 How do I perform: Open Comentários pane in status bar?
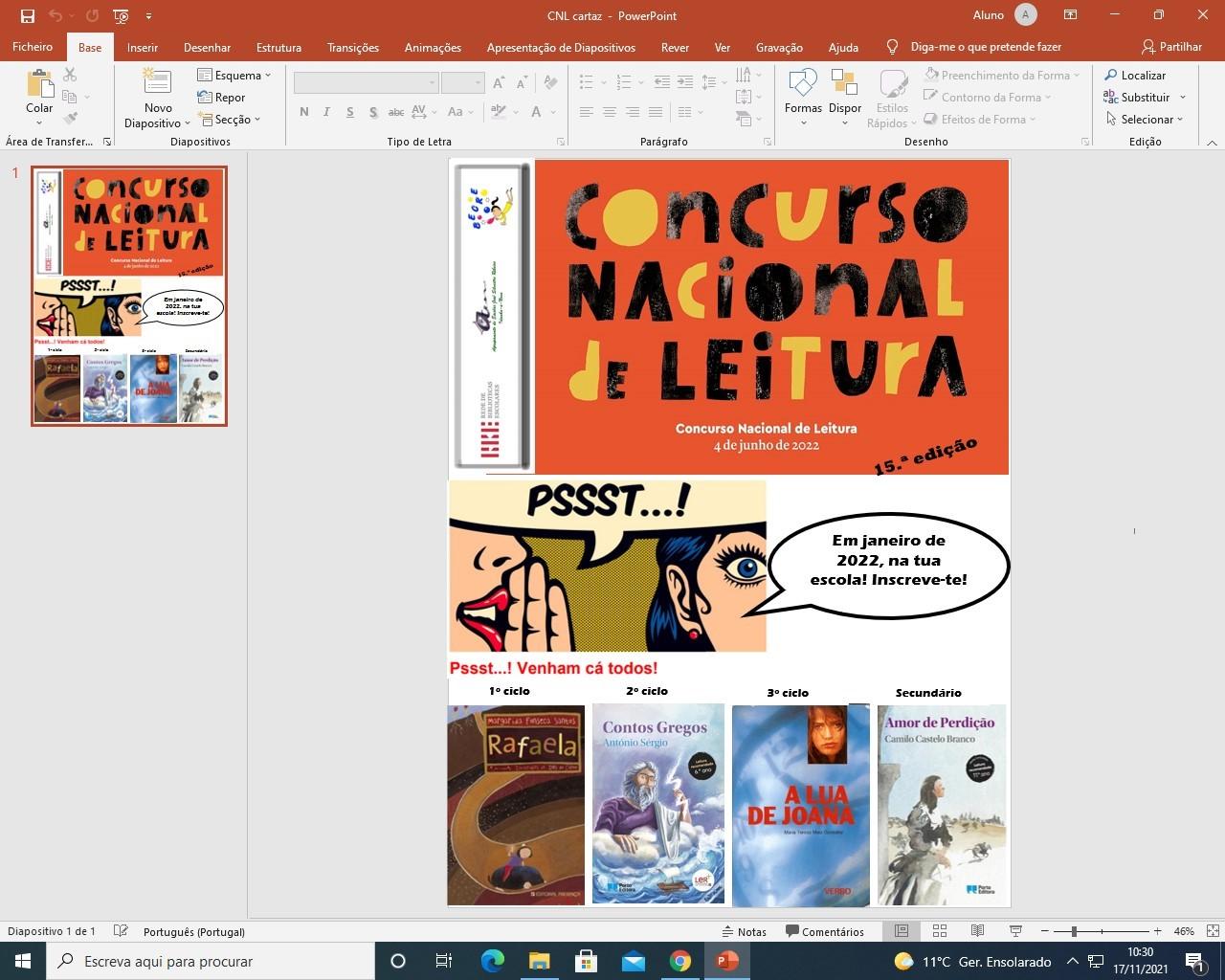click(x=825, y=931)
